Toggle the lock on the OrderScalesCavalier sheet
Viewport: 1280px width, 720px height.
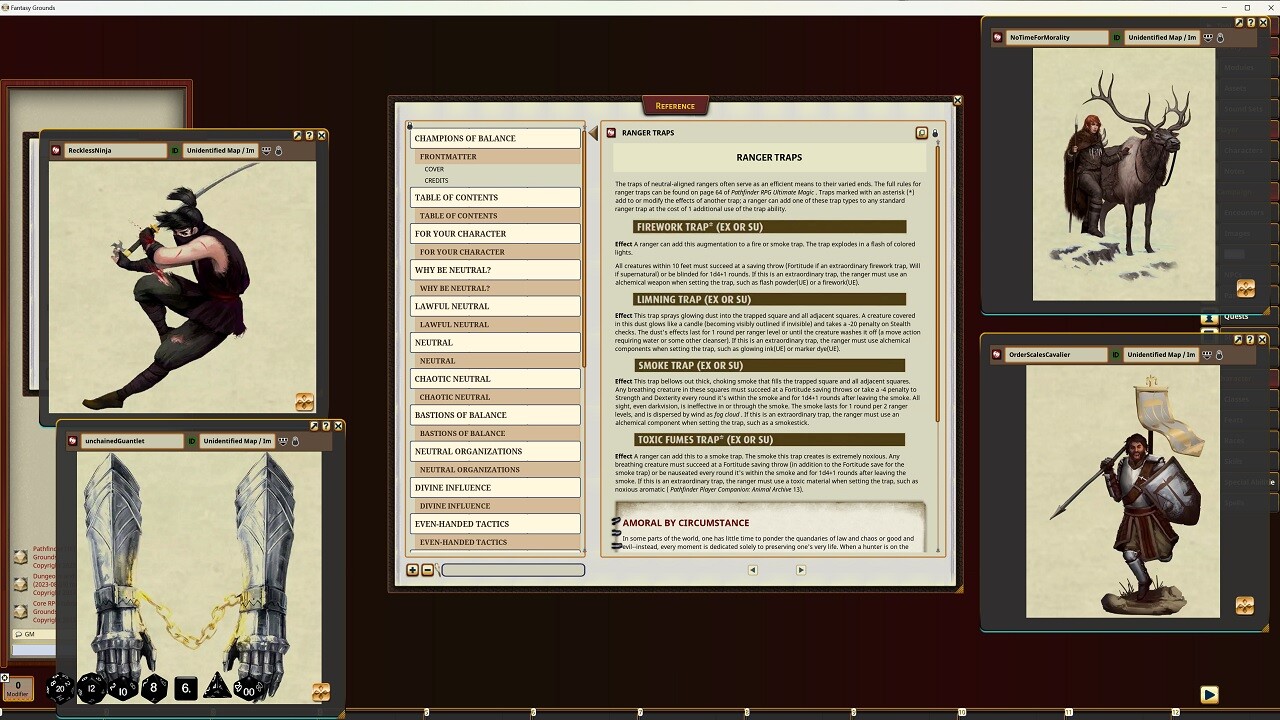[1220, 354]
